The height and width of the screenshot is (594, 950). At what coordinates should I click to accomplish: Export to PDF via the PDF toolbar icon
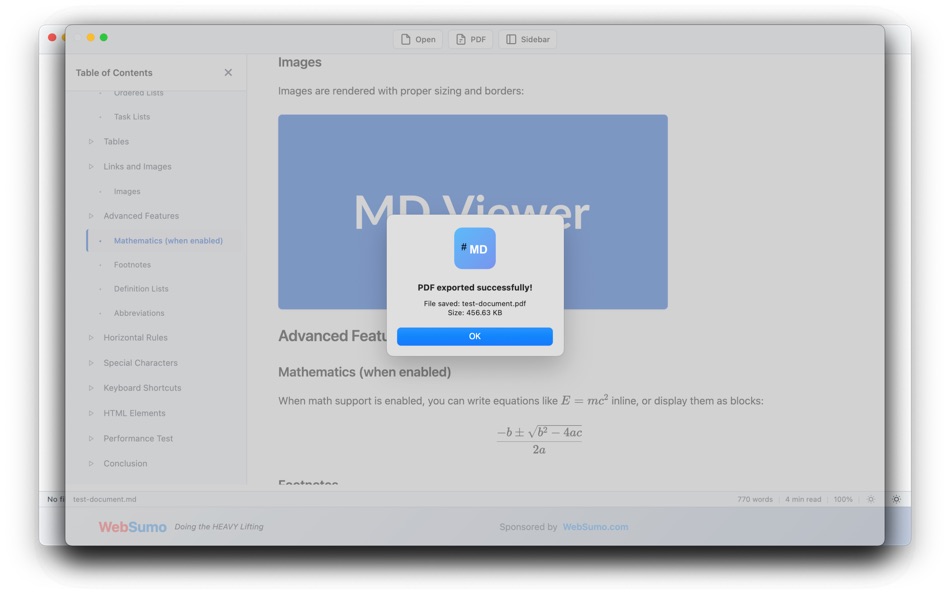pos(470,39)
